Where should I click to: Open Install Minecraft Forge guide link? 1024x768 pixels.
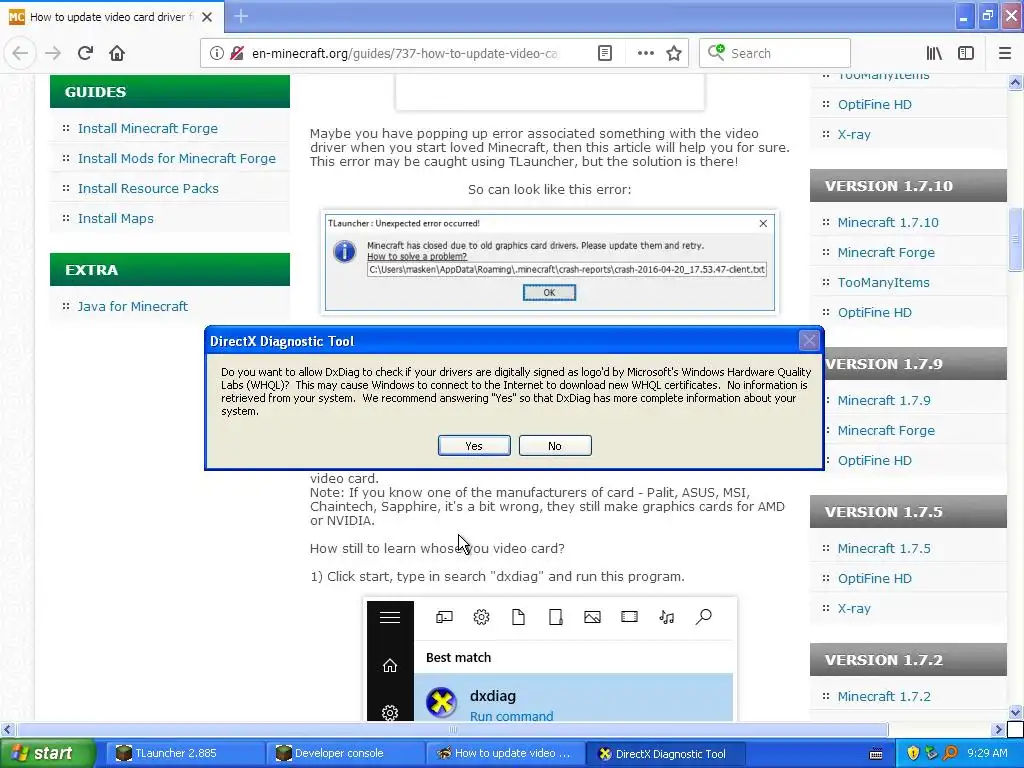[x=148, y=128]
